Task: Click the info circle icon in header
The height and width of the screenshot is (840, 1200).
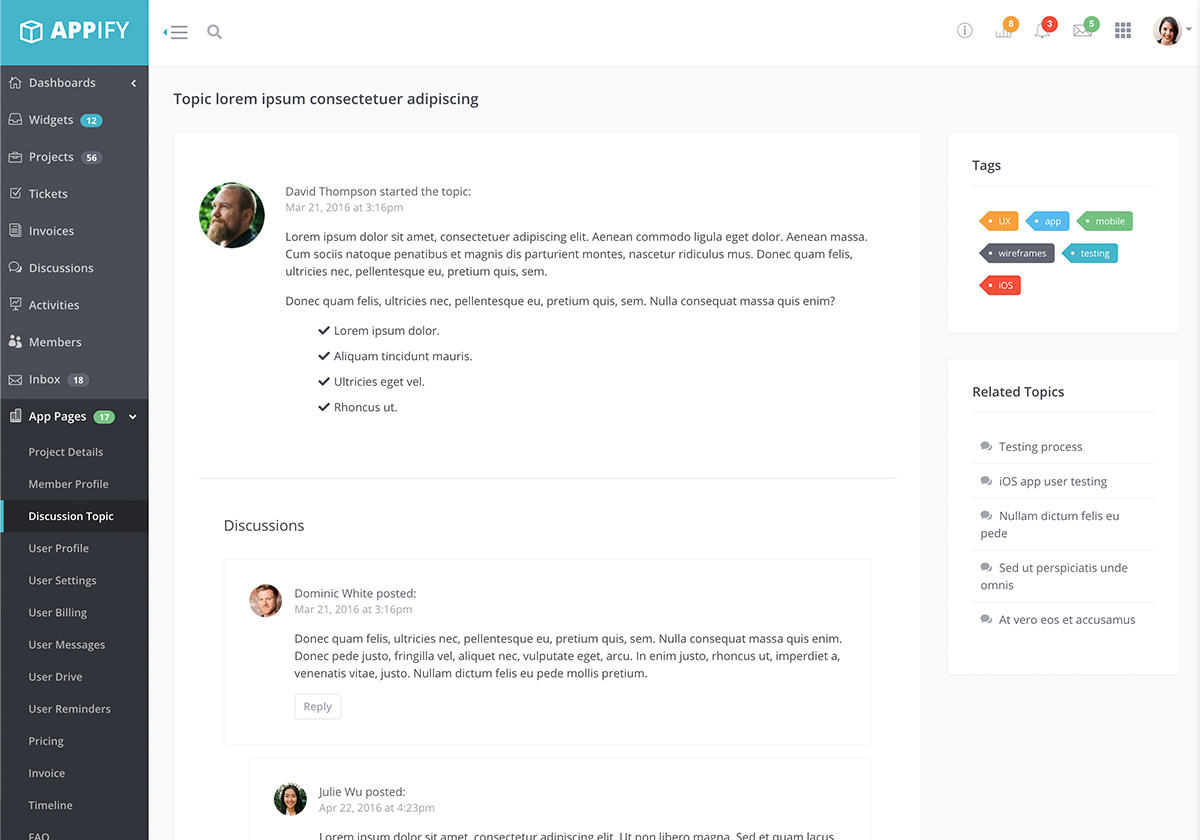Action: point(964,31)
